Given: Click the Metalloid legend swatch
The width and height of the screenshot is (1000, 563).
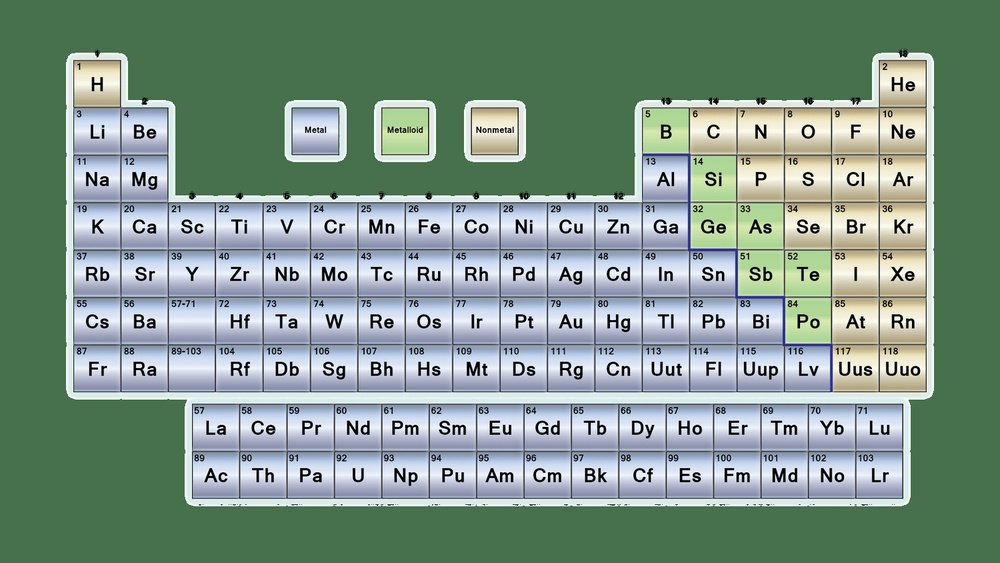Looking at the screenshot, I should (x=405, y=131).
